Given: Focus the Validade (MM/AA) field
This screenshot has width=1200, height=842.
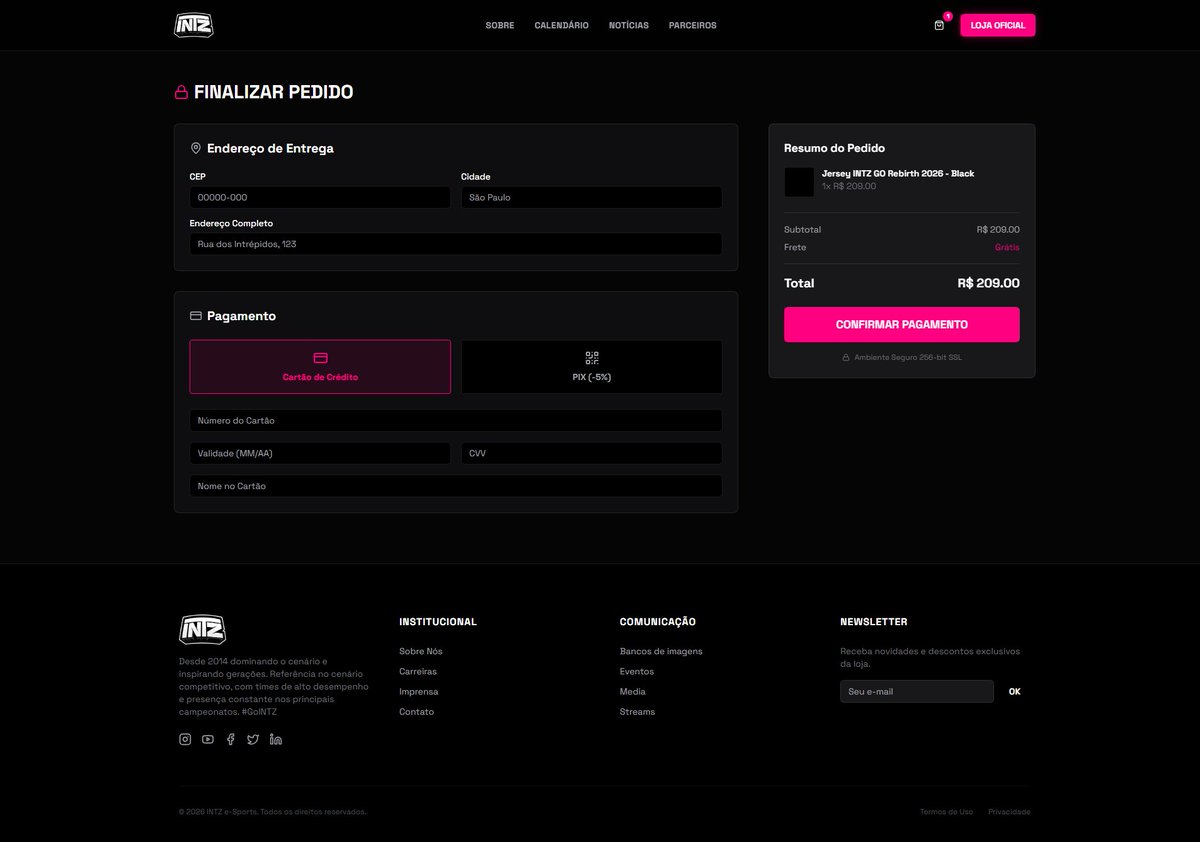Looking at the screenshot, I should pos(320,453).
